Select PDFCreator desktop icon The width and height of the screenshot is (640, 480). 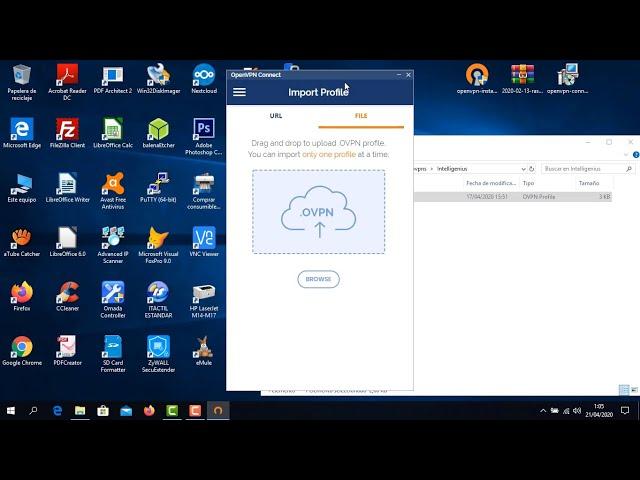click(x=67, y=351)
